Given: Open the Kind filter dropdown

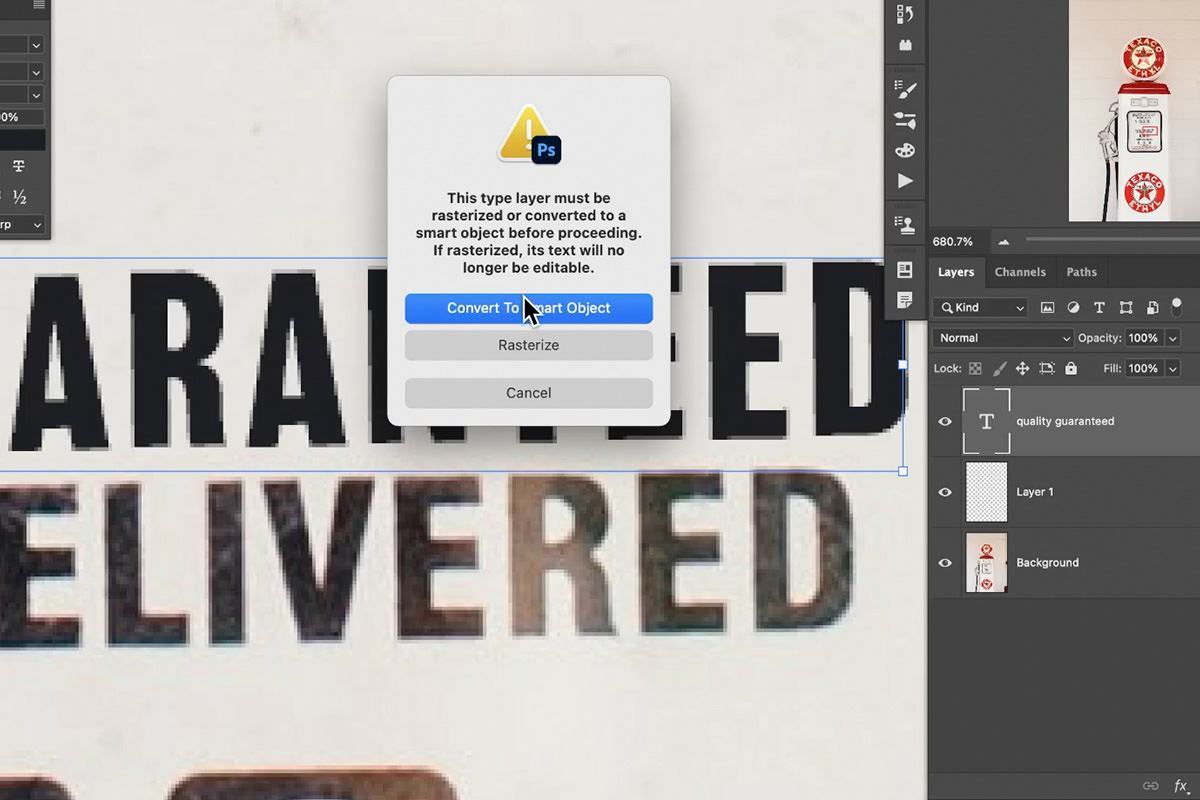Looking at the screenshot, I should [980, 308].
